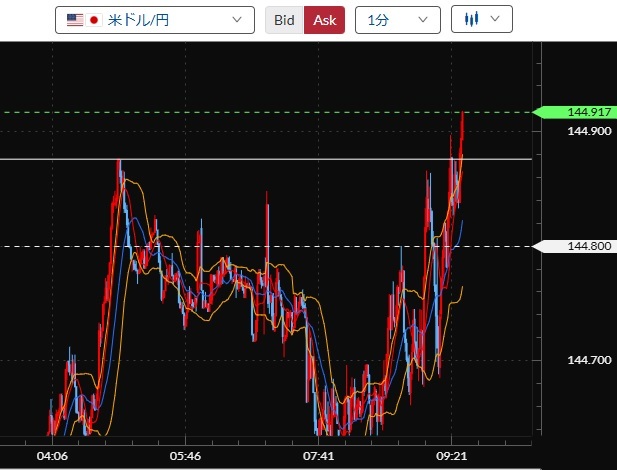Open the candlestick chart type dropdown

(482, 19)
